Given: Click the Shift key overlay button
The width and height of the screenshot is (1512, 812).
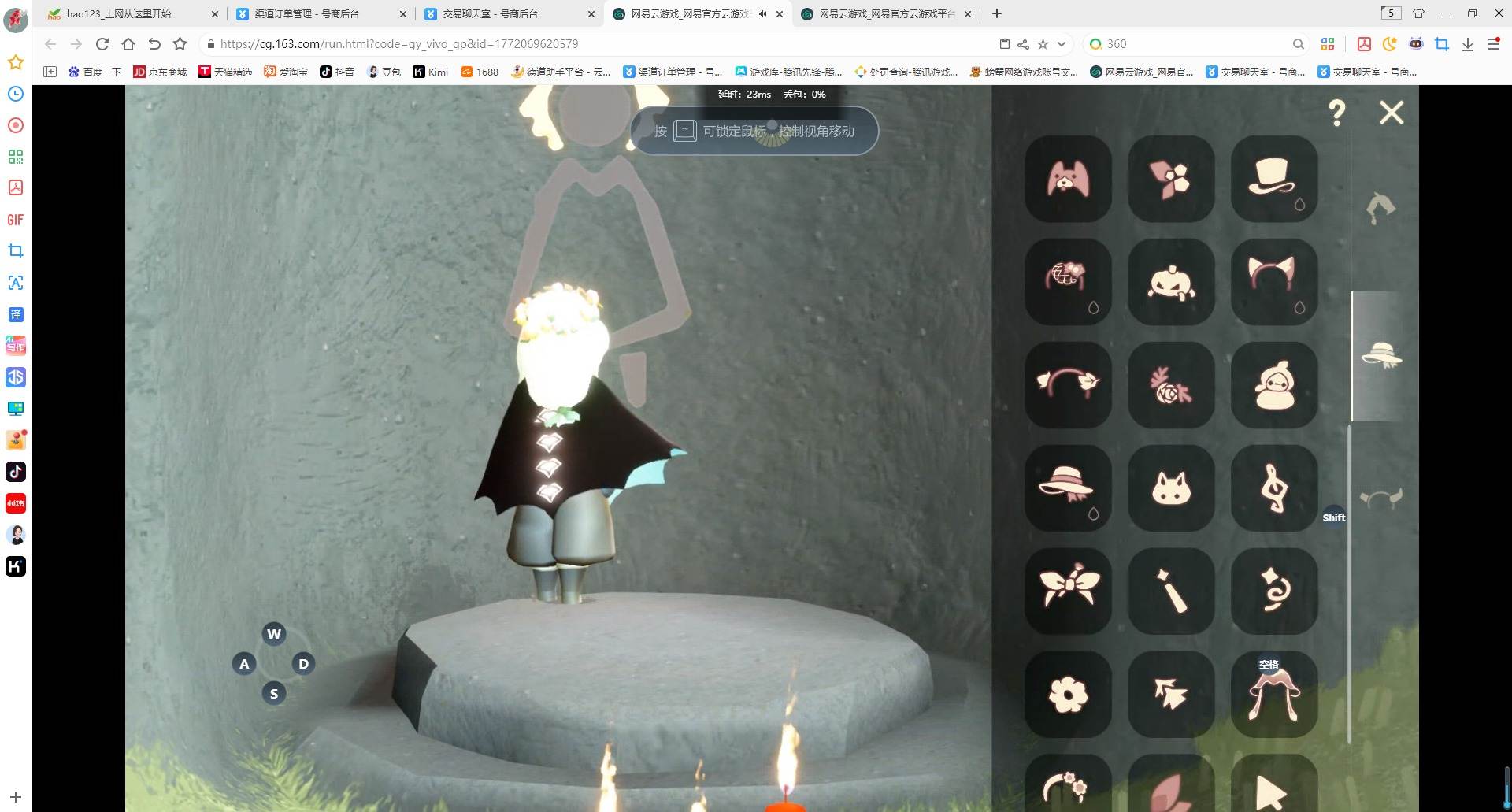Looking at the screenshot, I should point(1334,517).
